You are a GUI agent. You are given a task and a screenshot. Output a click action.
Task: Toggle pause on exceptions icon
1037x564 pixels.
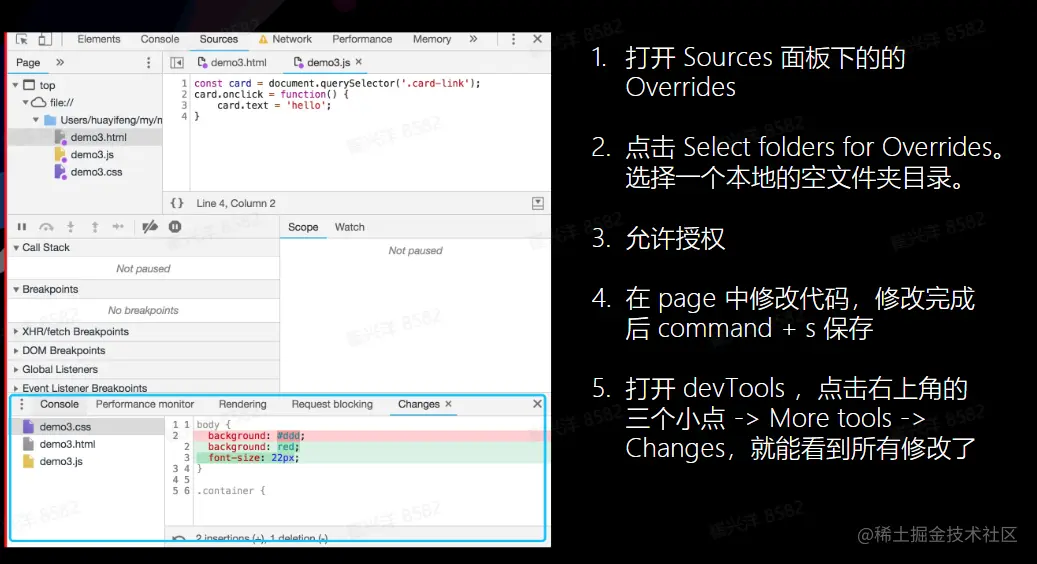[175, 227]
